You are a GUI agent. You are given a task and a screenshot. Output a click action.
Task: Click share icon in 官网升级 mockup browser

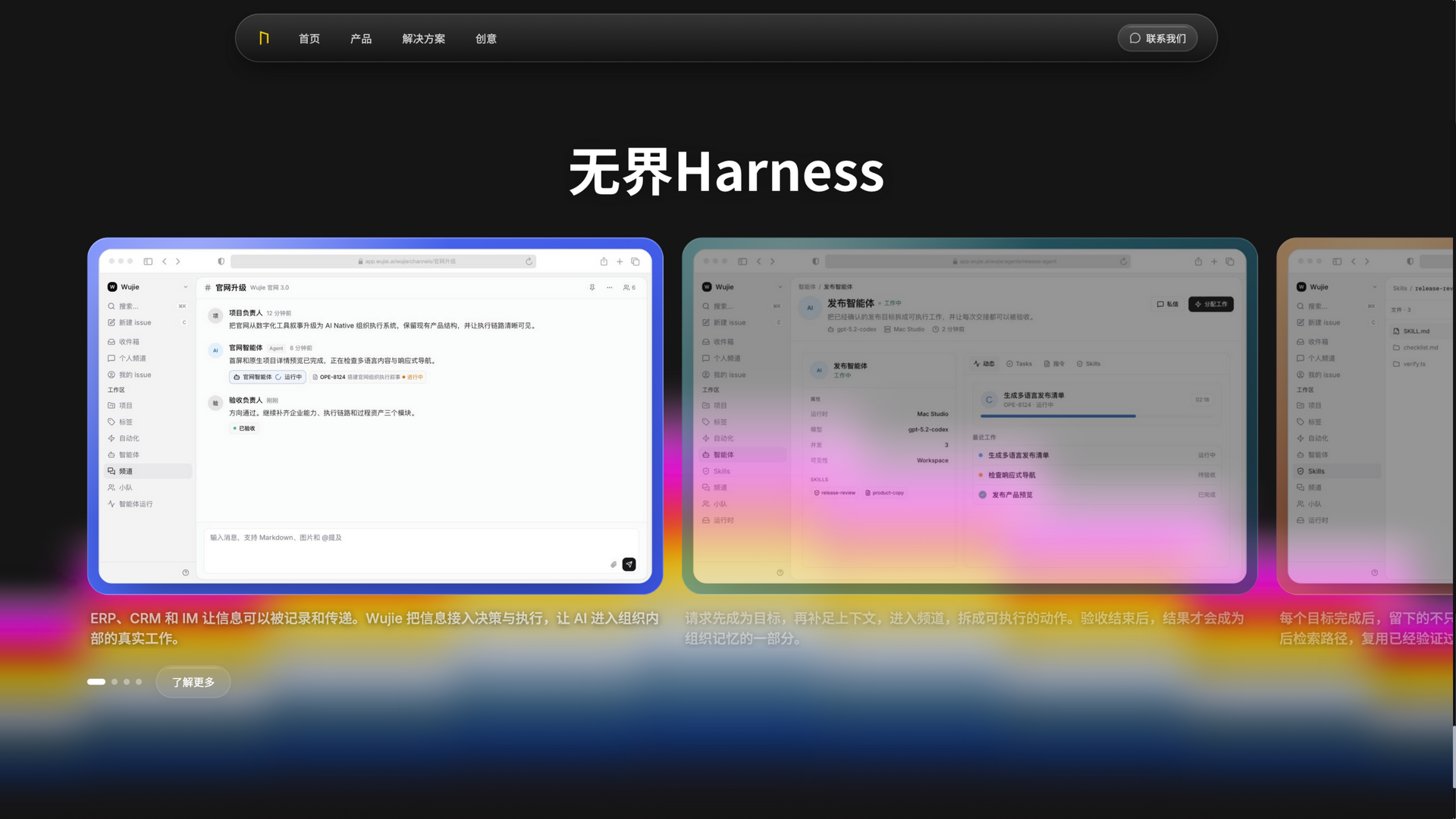(604, 262)
